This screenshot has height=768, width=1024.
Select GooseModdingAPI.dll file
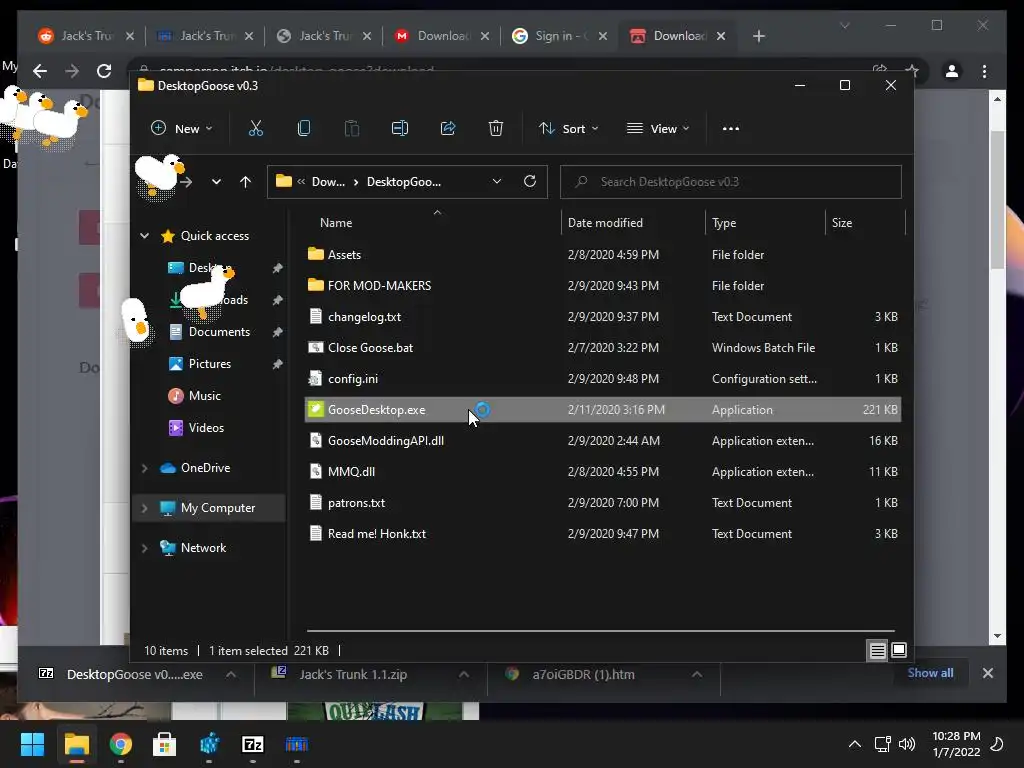pos(603,441)
